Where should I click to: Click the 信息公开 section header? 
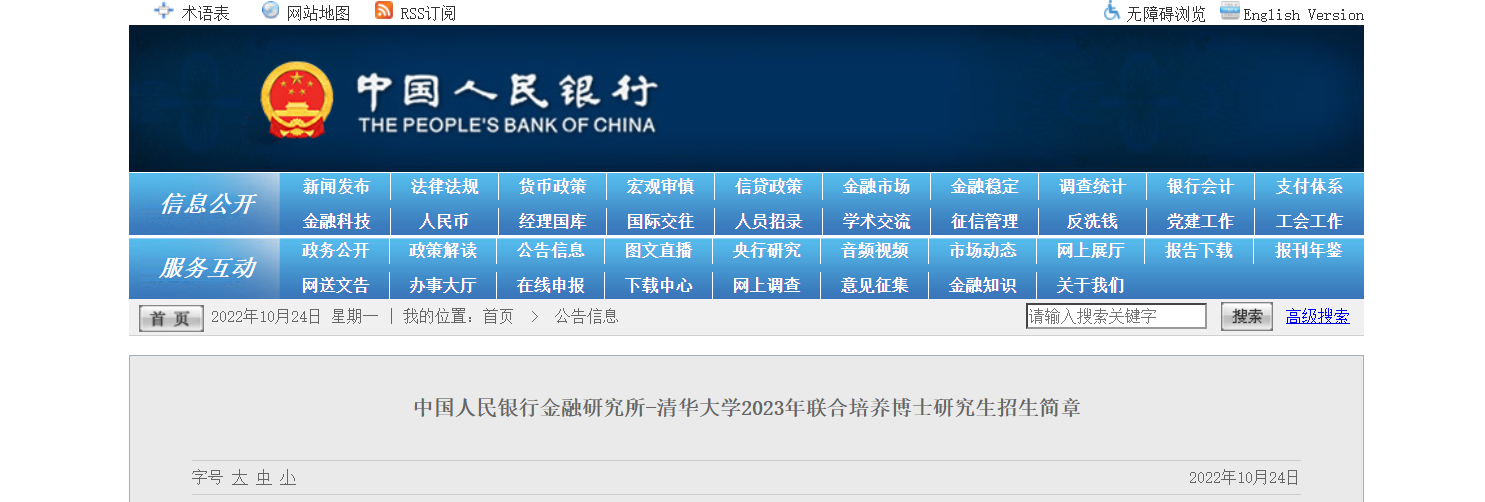tap(207, 204)
